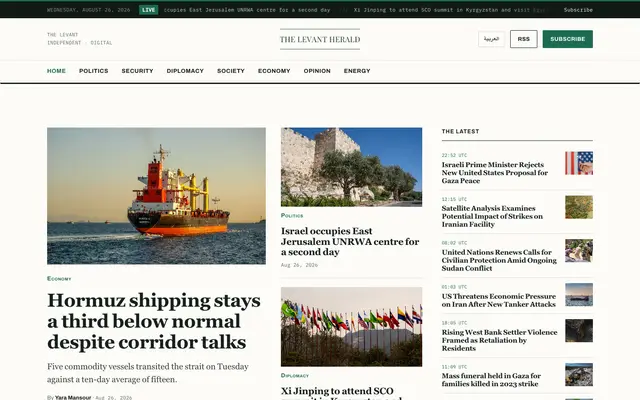Open the Society section
This screenshot has width=640, height=400.
tap(231, 71)
